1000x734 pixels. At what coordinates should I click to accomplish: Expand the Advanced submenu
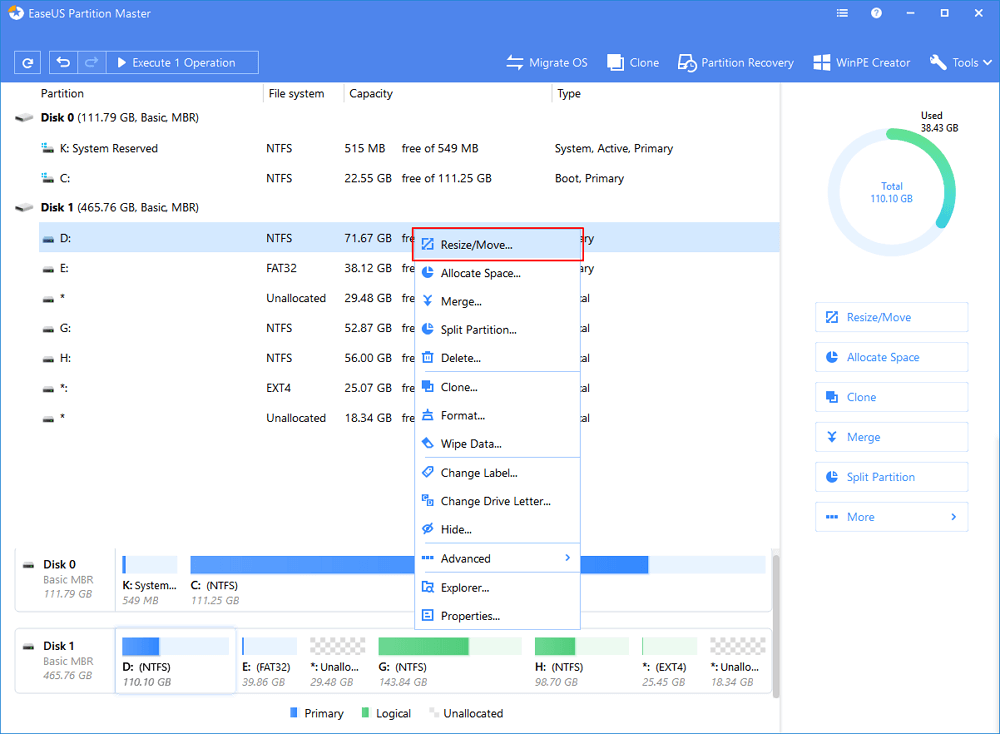pyautogui.click(x=497, y=558)
